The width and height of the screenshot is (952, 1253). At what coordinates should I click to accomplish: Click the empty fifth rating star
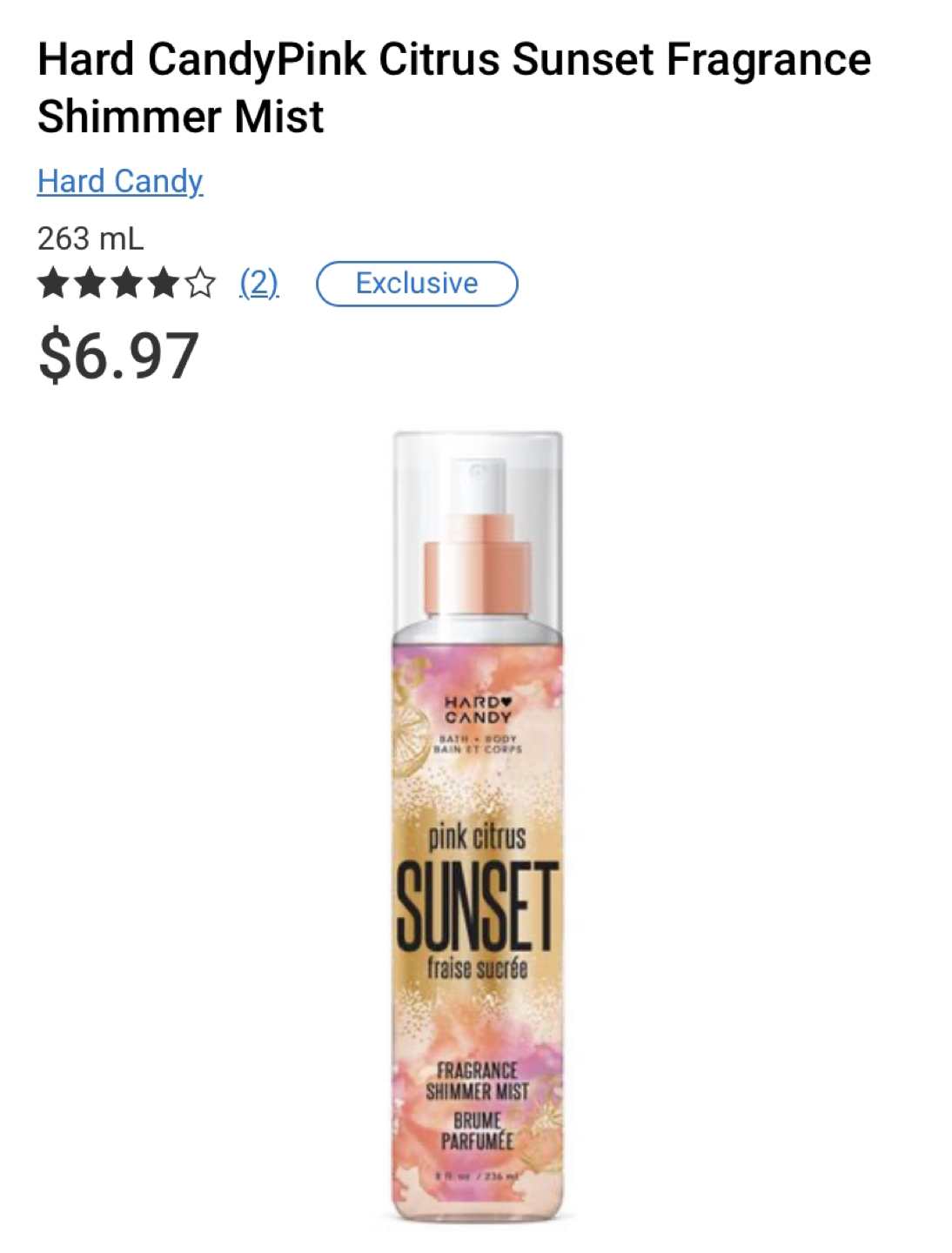(x=200, y=284)
